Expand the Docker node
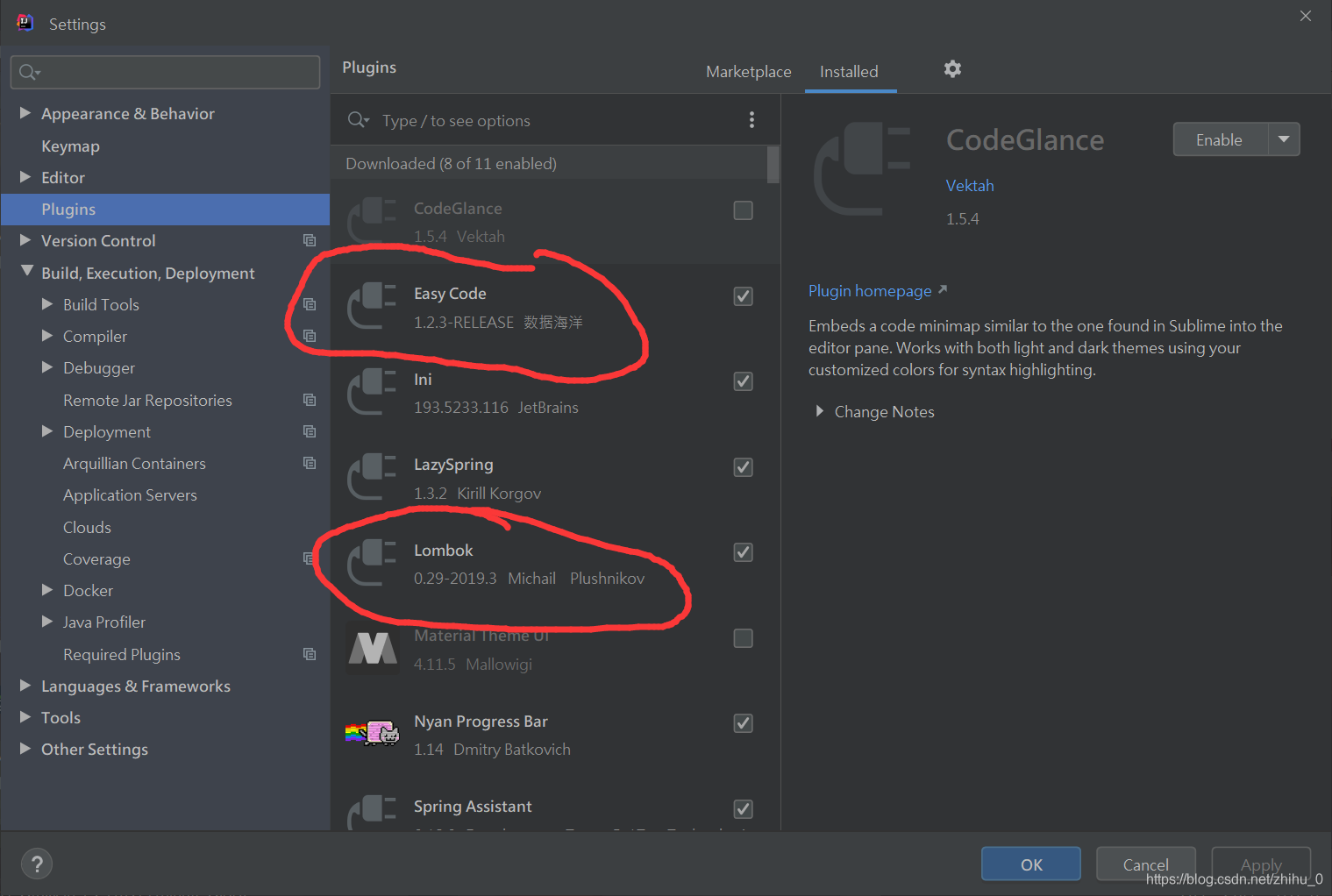 tap(47, 590)
